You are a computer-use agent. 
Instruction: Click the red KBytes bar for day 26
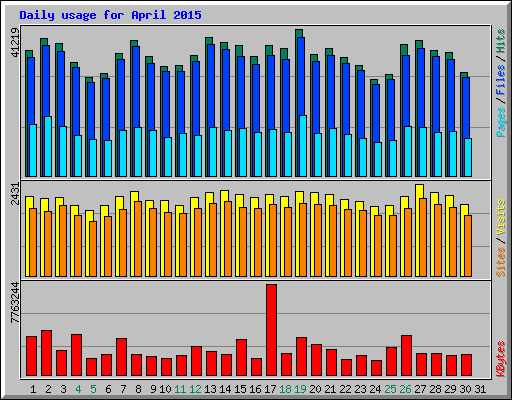tap(406, 356)
